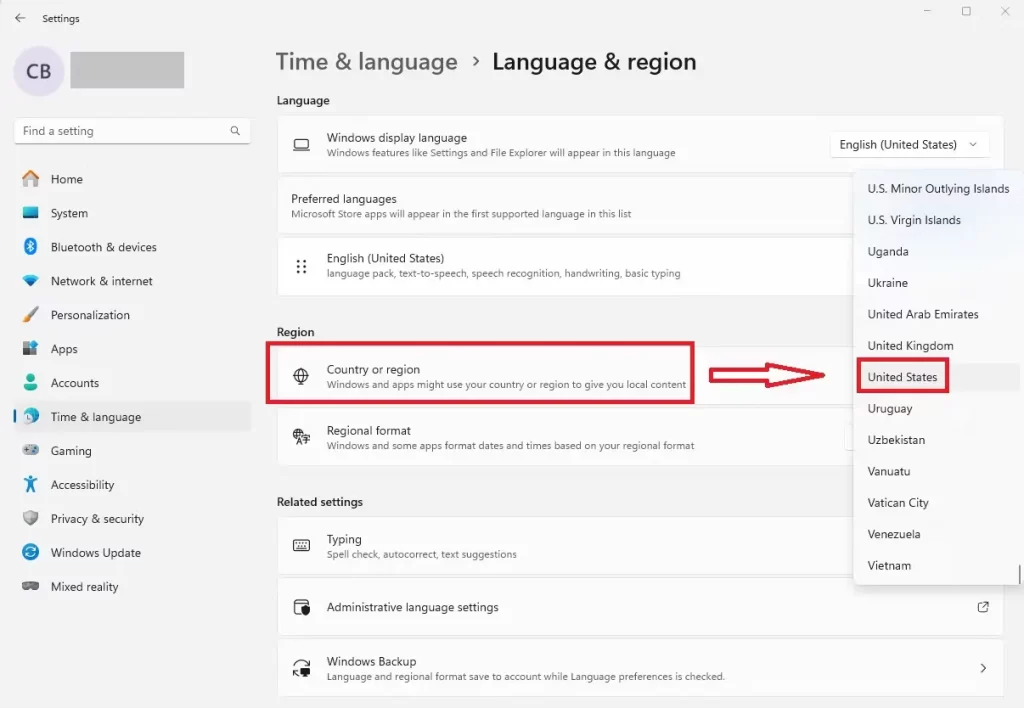
Task: Click the keyboard icon beside Typing
Action: pyautogui.click(x=301, y=545)
